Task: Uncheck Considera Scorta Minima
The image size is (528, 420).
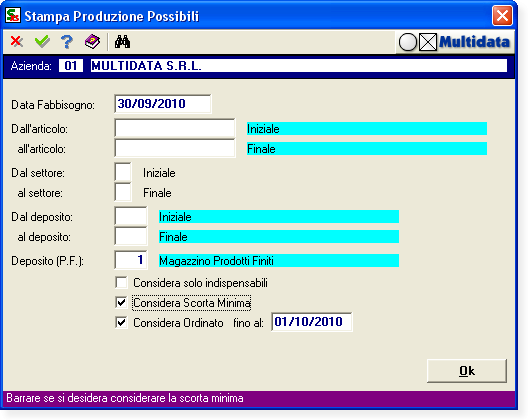Action: [121, 302]
